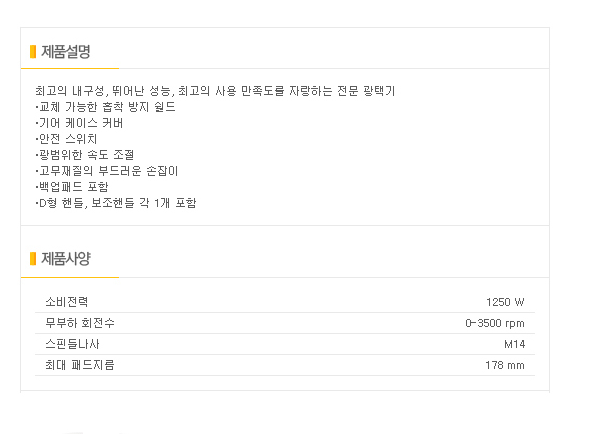Image resolution: width=593 pixels, height=434 pixels.
Task: Click the 무부하 회전수 spec label
Action: pyautogui.click(x=80, y=323)
